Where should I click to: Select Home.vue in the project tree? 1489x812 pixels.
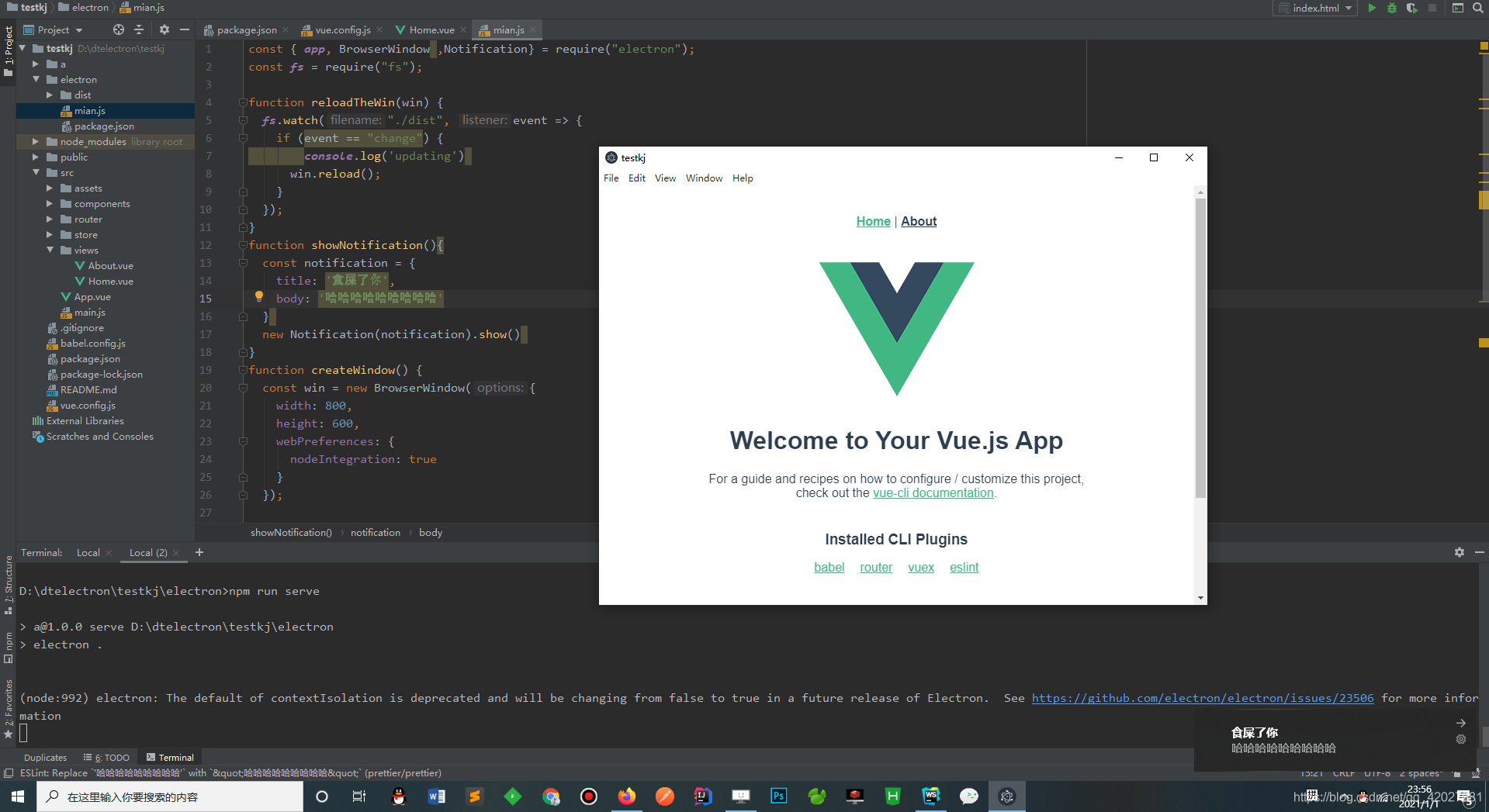click(110, 282)
